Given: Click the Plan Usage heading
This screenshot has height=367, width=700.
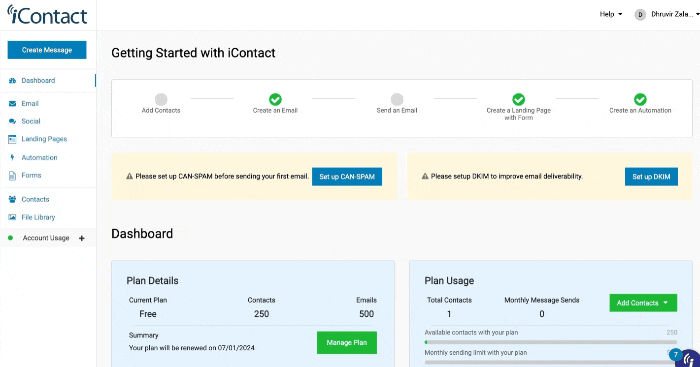Looking at the screenshot, I should point(449,281).
